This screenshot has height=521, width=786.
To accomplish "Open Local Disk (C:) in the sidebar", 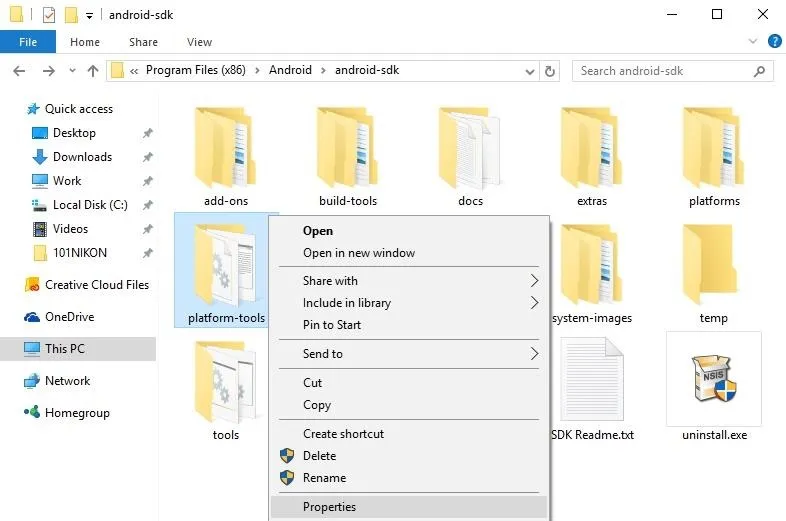I will (x=80, y=205).
